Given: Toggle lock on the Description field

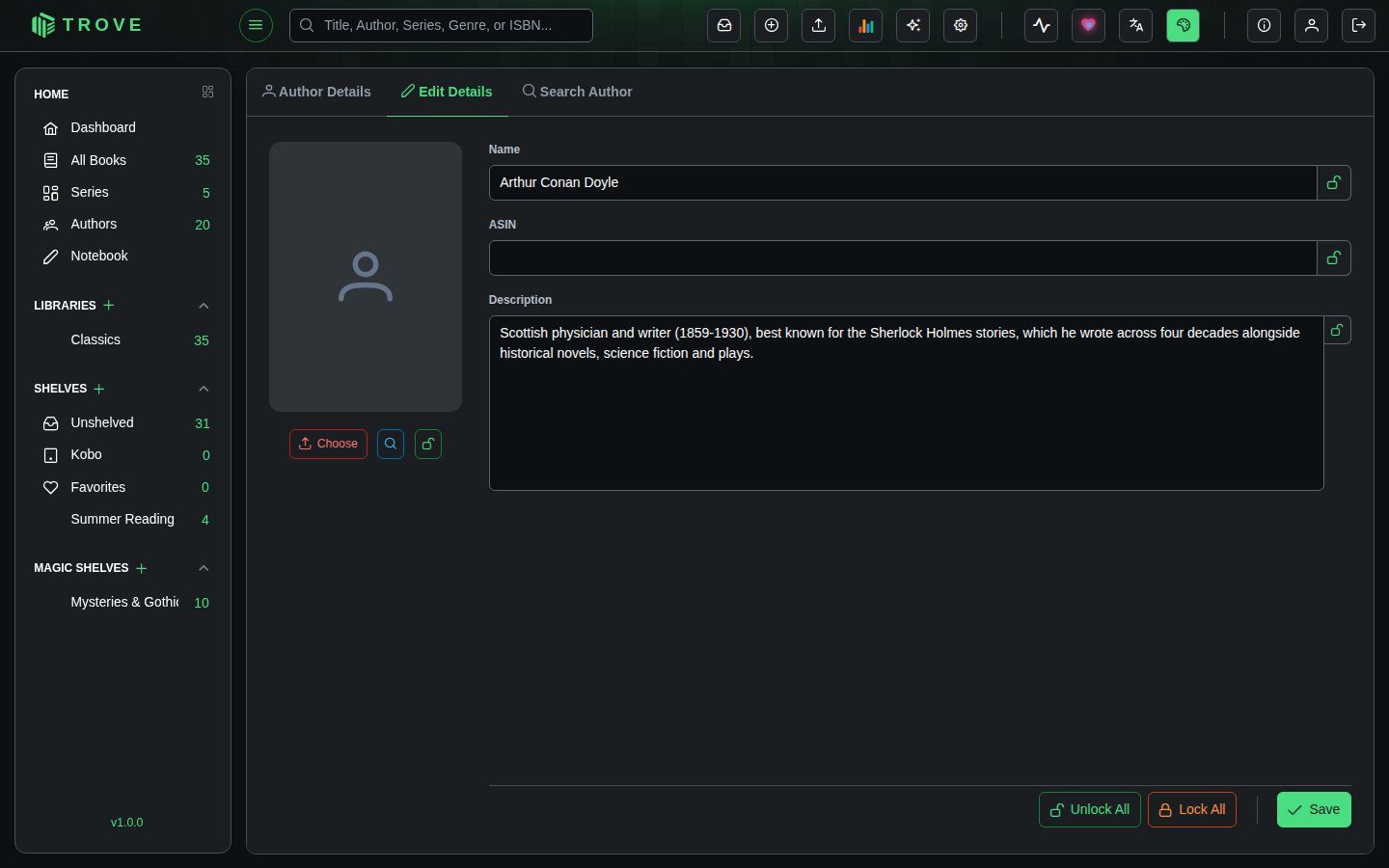Looking at the screenshot, I should click(x=1337, y=330).
